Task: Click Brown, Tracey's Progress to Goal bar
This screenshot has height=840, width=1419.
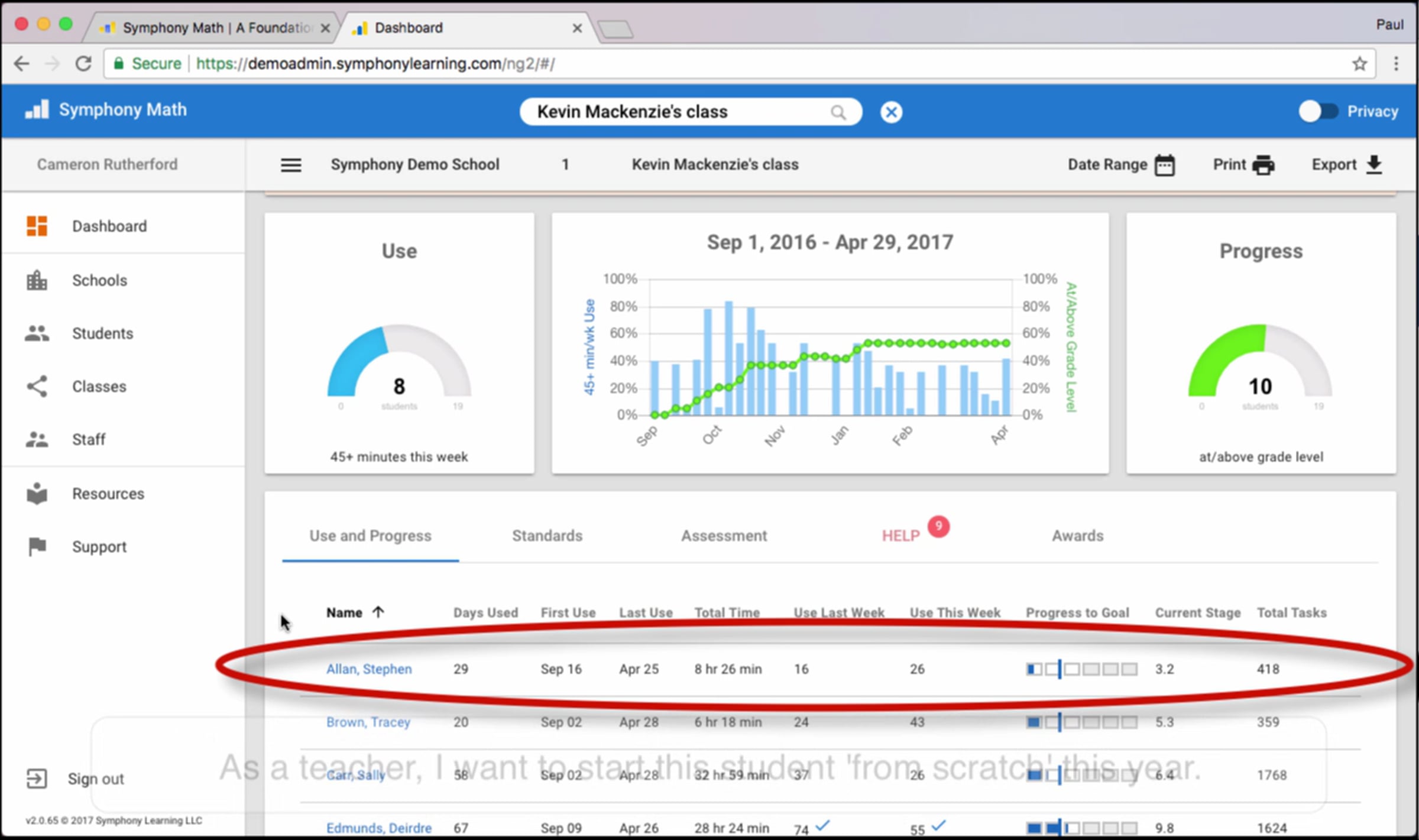Action: click(1081, 722)
